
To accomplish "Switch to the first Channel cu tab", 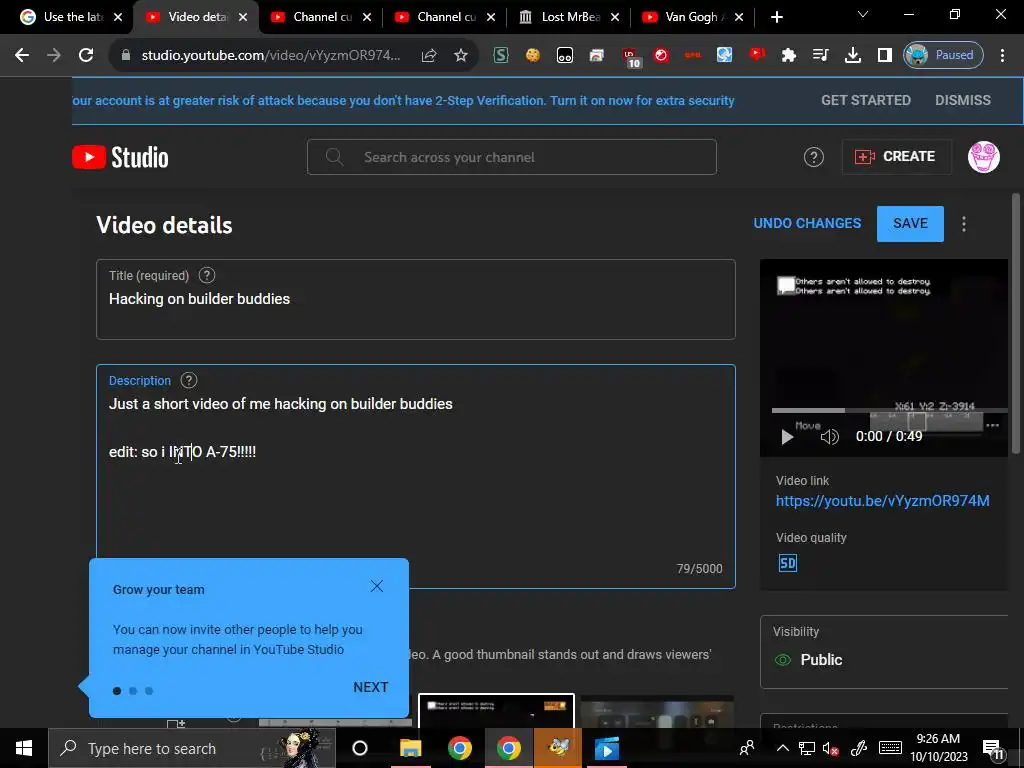I will pos(322,17).
